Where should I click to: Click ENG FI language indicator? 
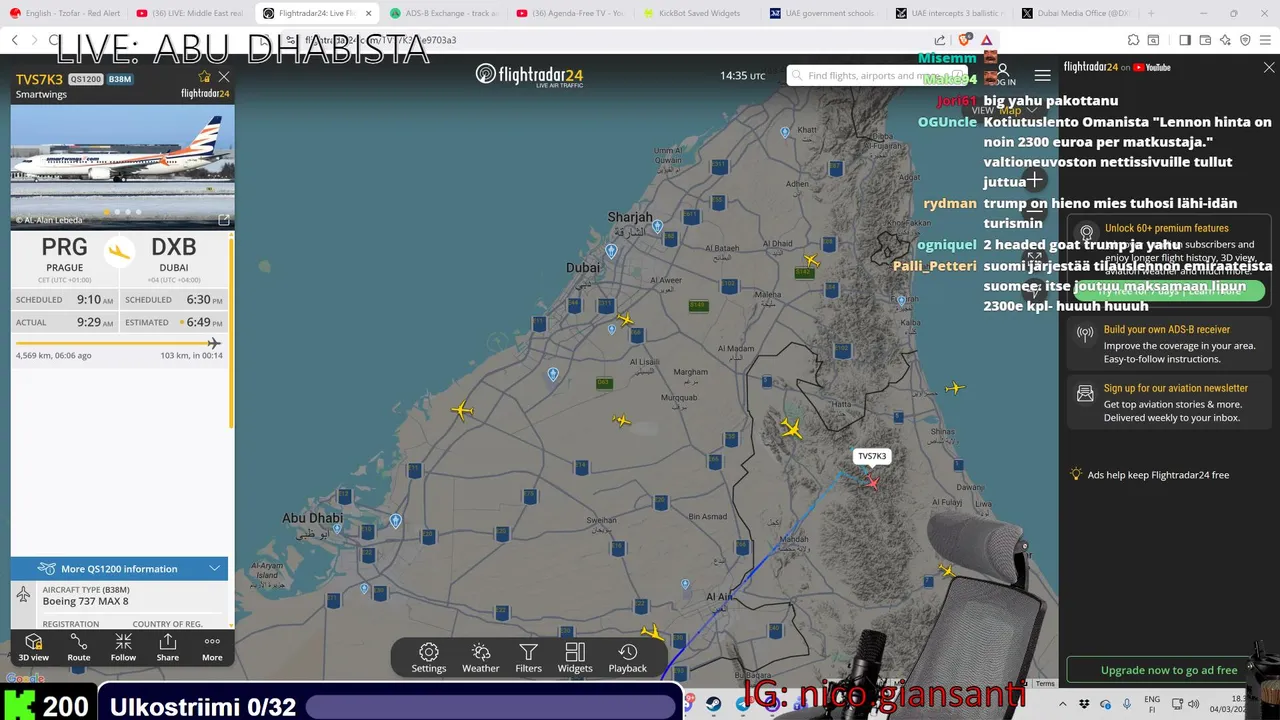click(1152, 704)
